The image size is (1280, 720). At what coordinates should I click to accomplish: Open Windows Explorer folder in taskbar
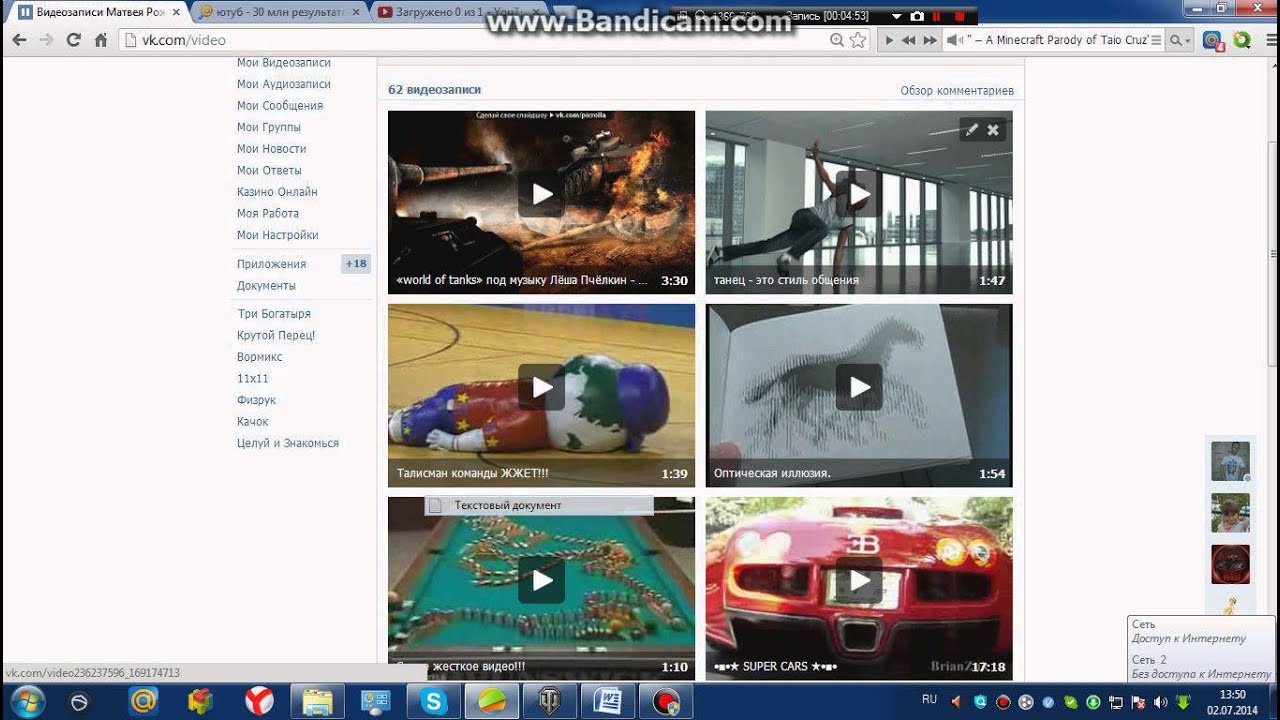tap(317, 701)
